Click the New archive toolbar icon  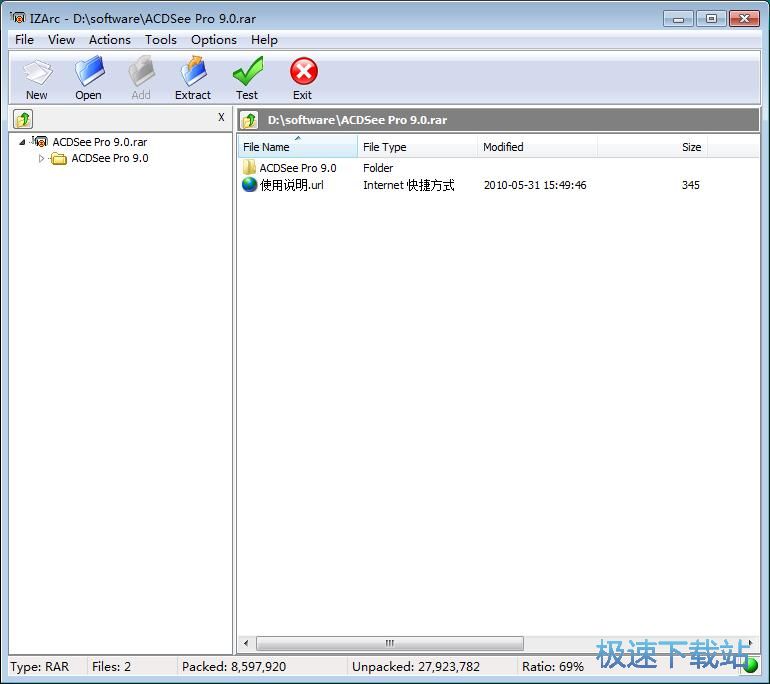pos(37,77)
